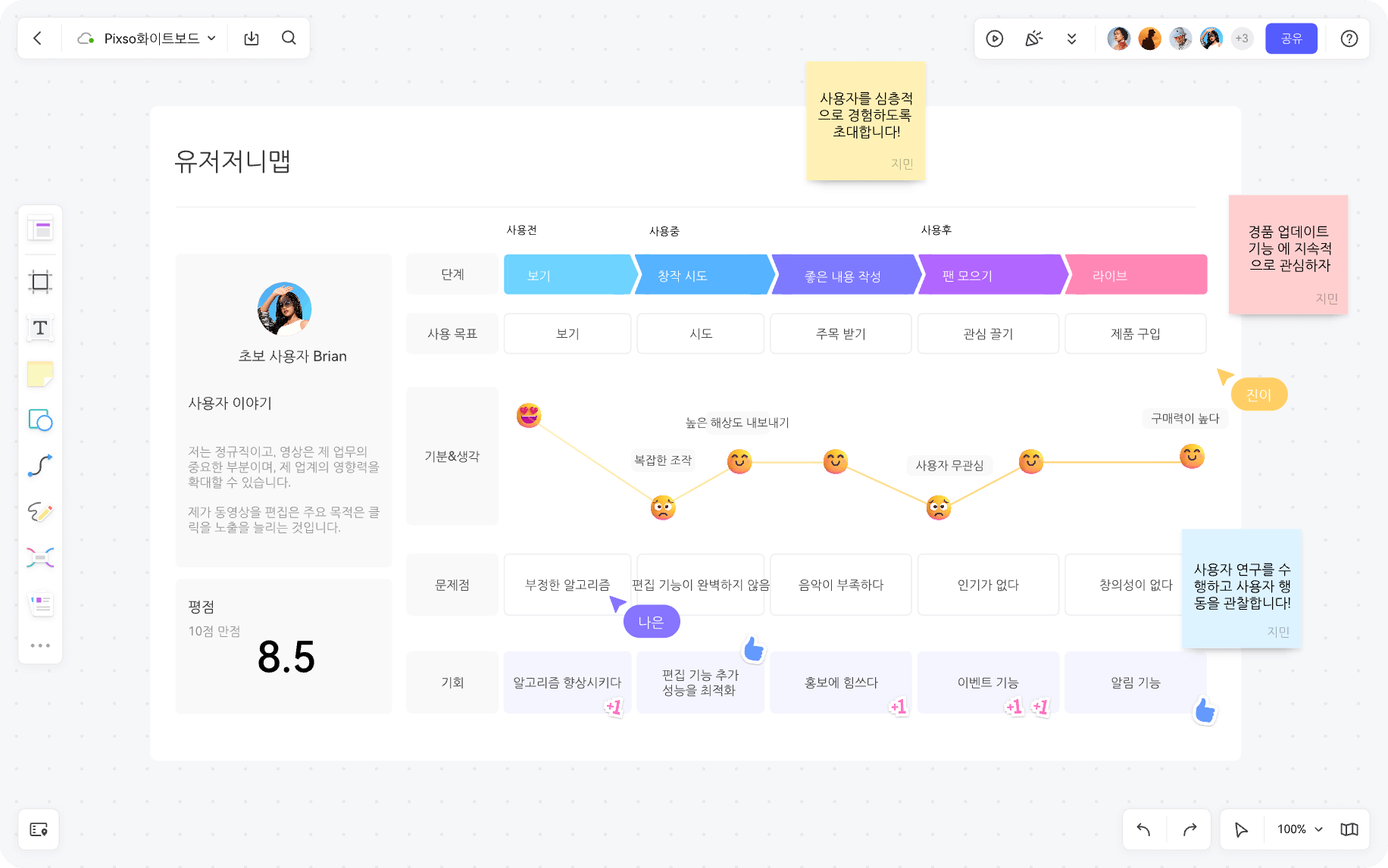Click the 주목 받기 goal cell
Image resolution: width=1388 pixels, height=868 pixels.
(841, 333)
